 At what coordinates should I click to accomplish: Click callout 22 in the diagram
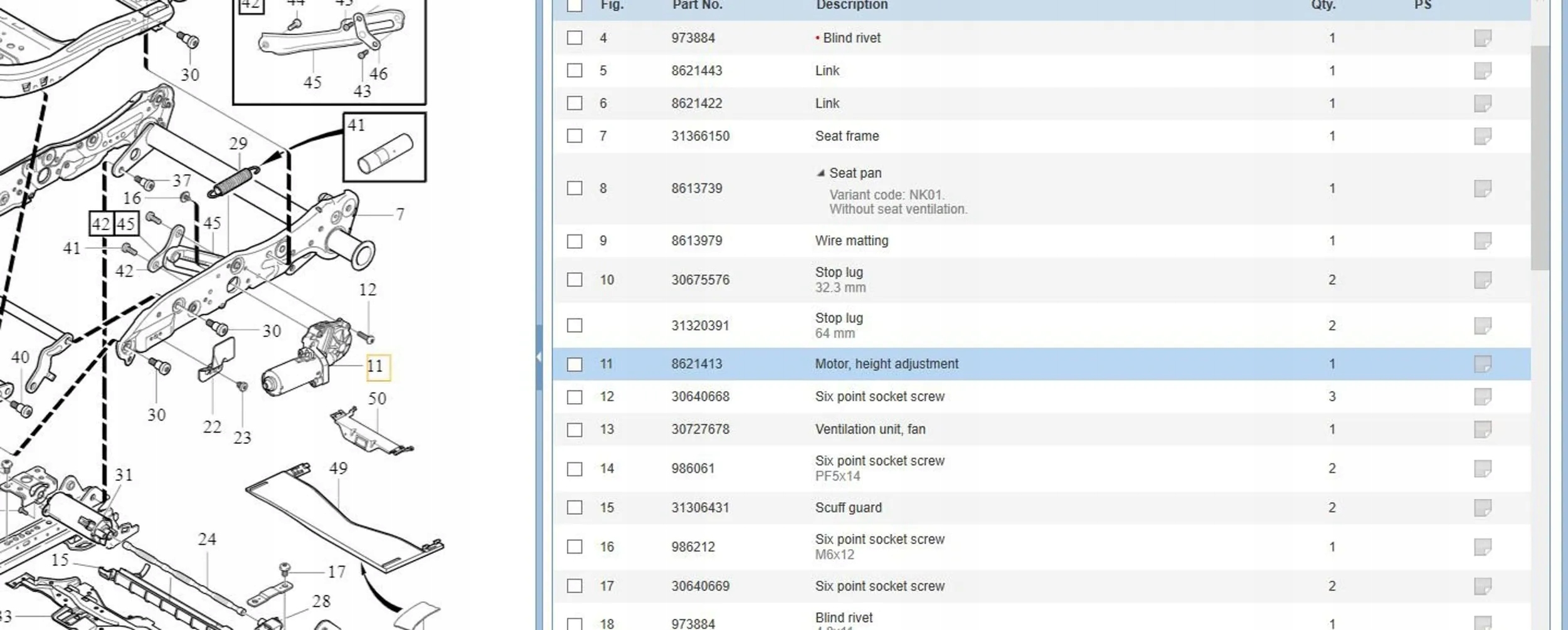pyautogui.click(x=212, y=427)
